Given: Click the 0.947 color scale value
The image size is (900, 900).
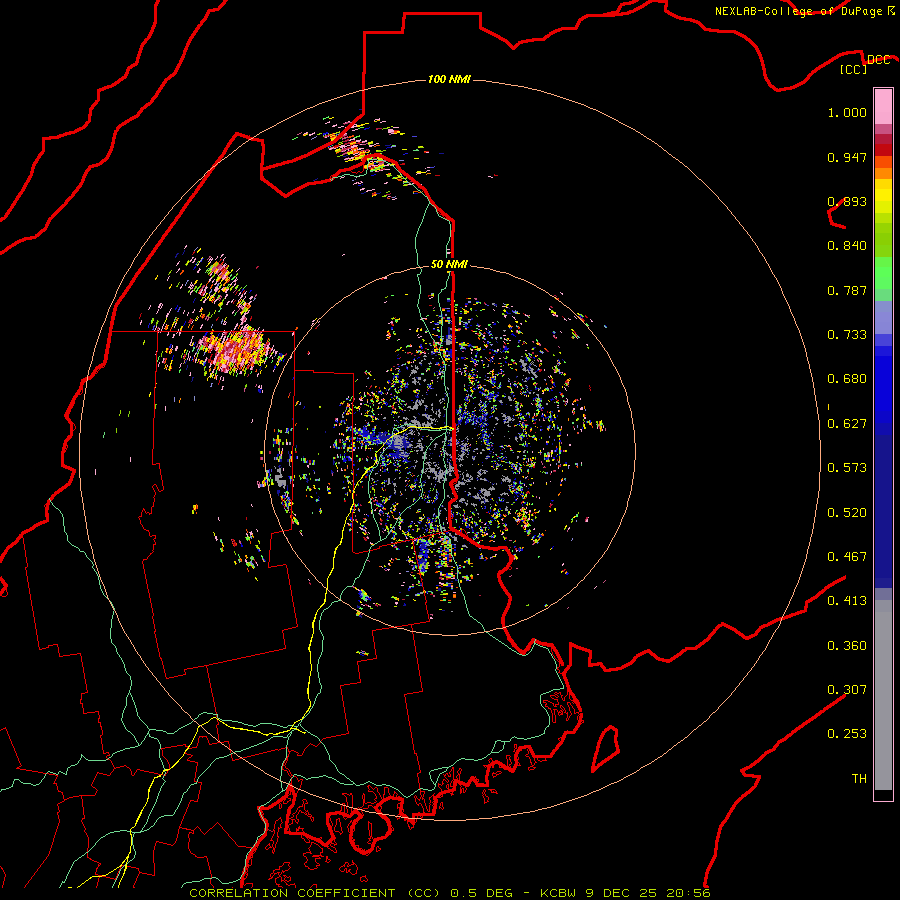Looking at the screenshot, I should (x=847, y=157).
